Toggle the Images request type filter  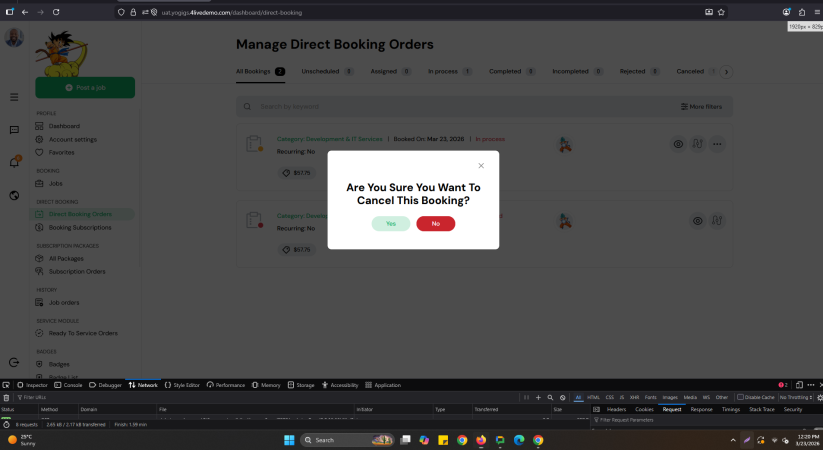coord(669,397)
